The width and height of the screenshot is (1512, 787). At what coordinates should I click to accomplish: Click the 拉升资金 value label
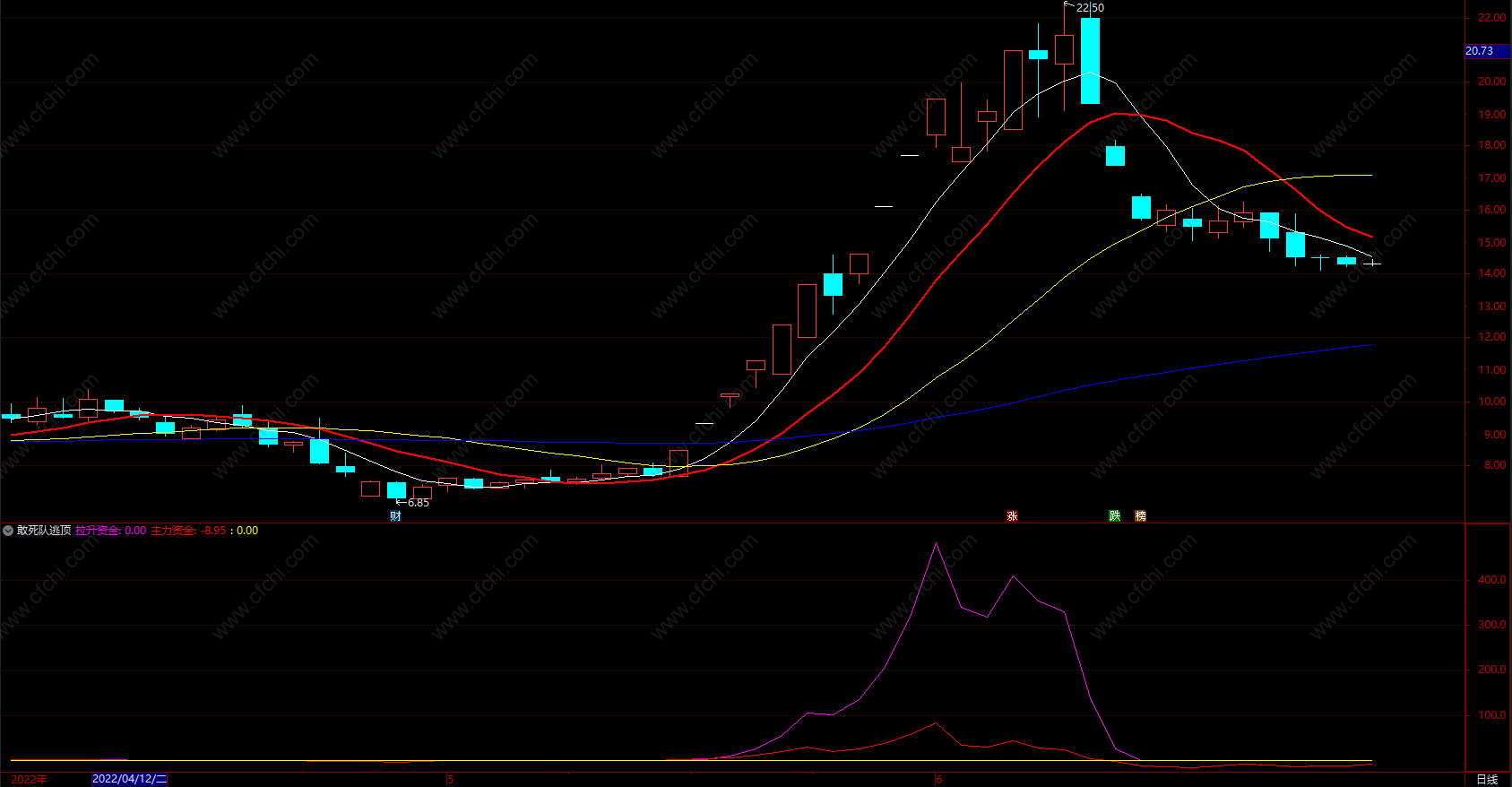pos(110,531)
